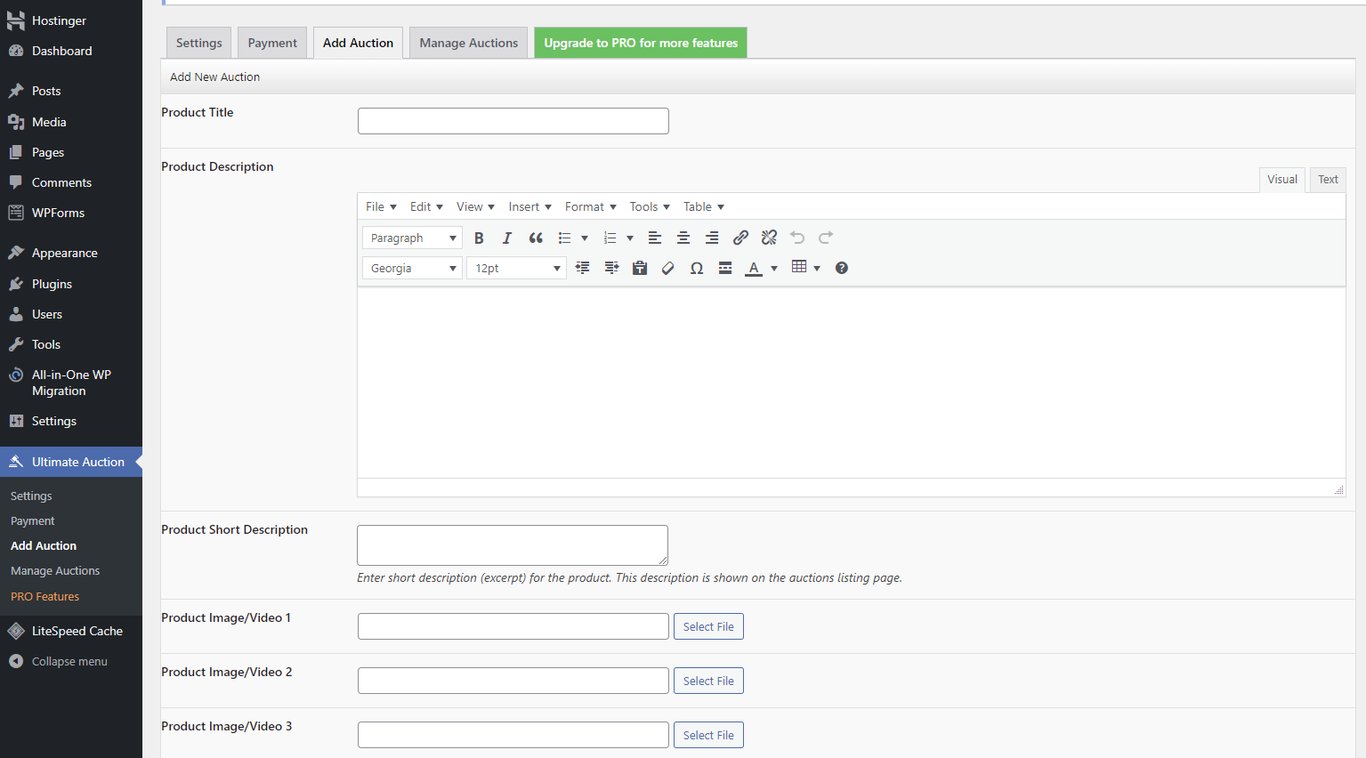This screenshot has width=1366, height=758.
Task: Apply bold formatting in the description editor
Action: point(479,237)
